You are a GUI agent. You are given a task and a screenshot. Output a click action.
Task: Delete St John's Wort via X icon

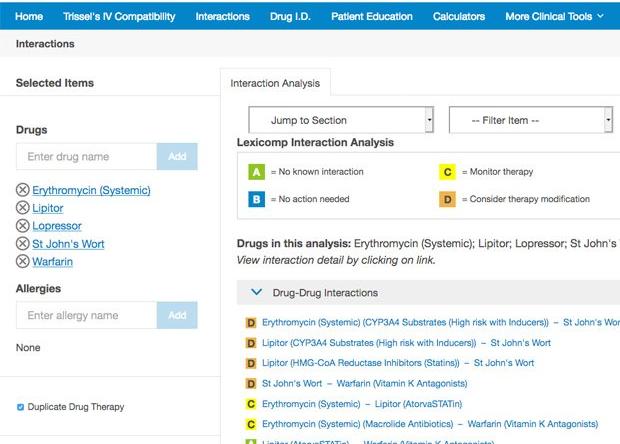[x=23, y=244]
